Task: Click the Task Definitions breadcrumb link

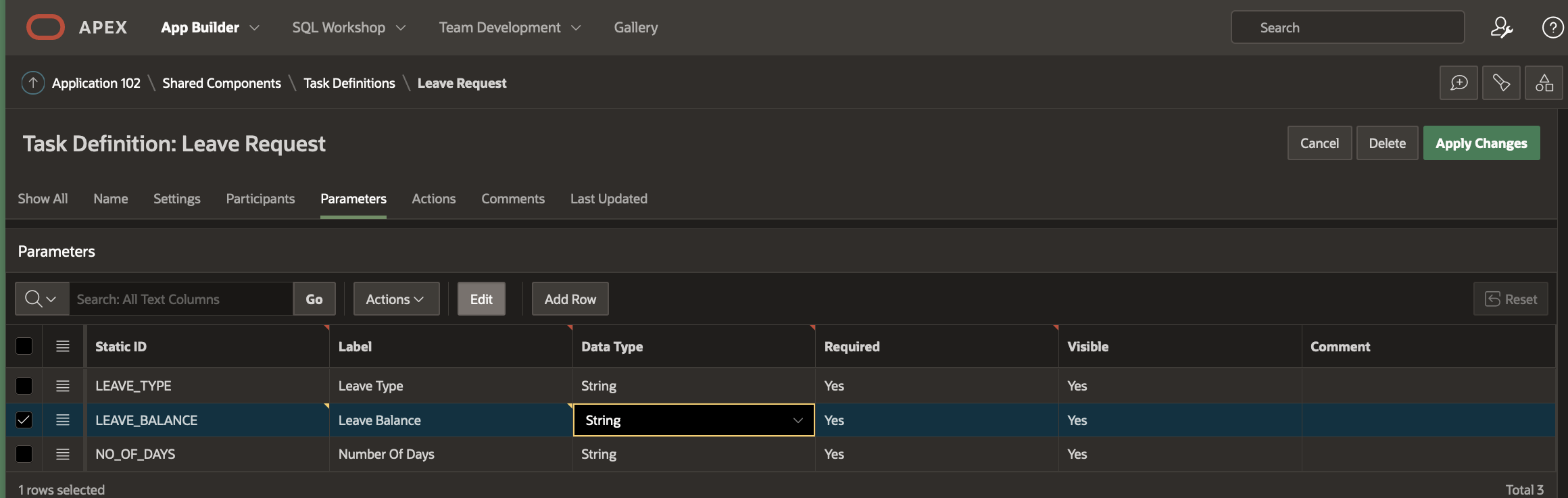Action: point(349,83)
